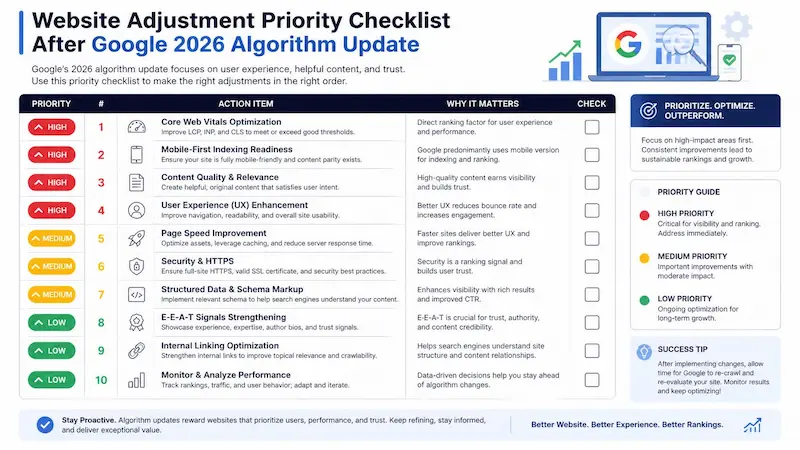Click the user profile icon for UX Enhancement
This screenshot has height=450, width=800.
136,210
